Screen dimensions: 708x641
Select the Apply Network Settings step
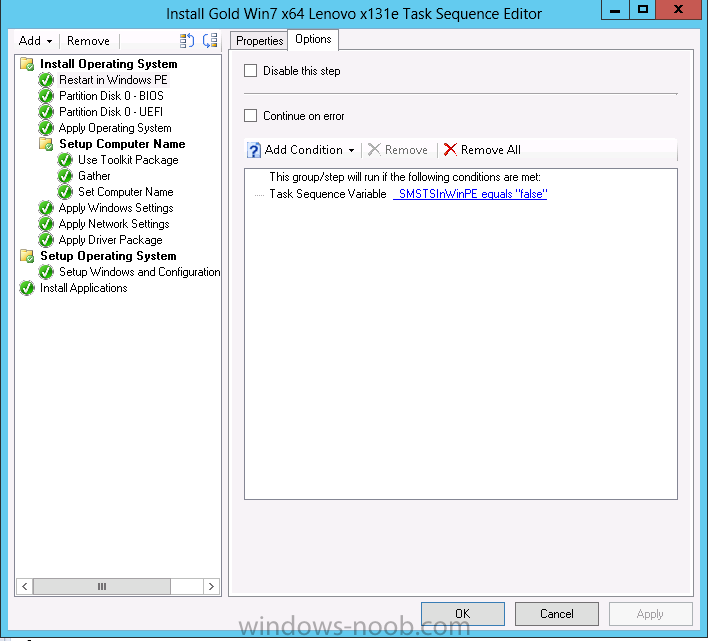(114, 224)
